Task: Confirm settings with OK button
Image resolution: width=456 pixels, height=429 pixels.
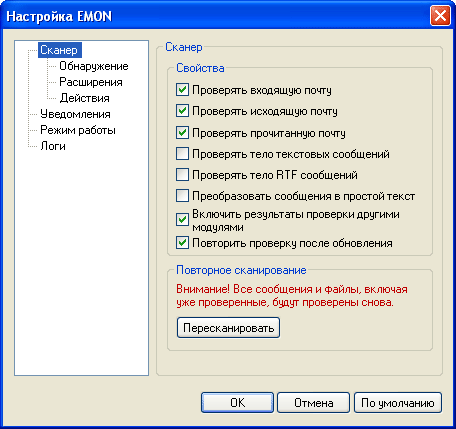Action: tap(237, 403)
